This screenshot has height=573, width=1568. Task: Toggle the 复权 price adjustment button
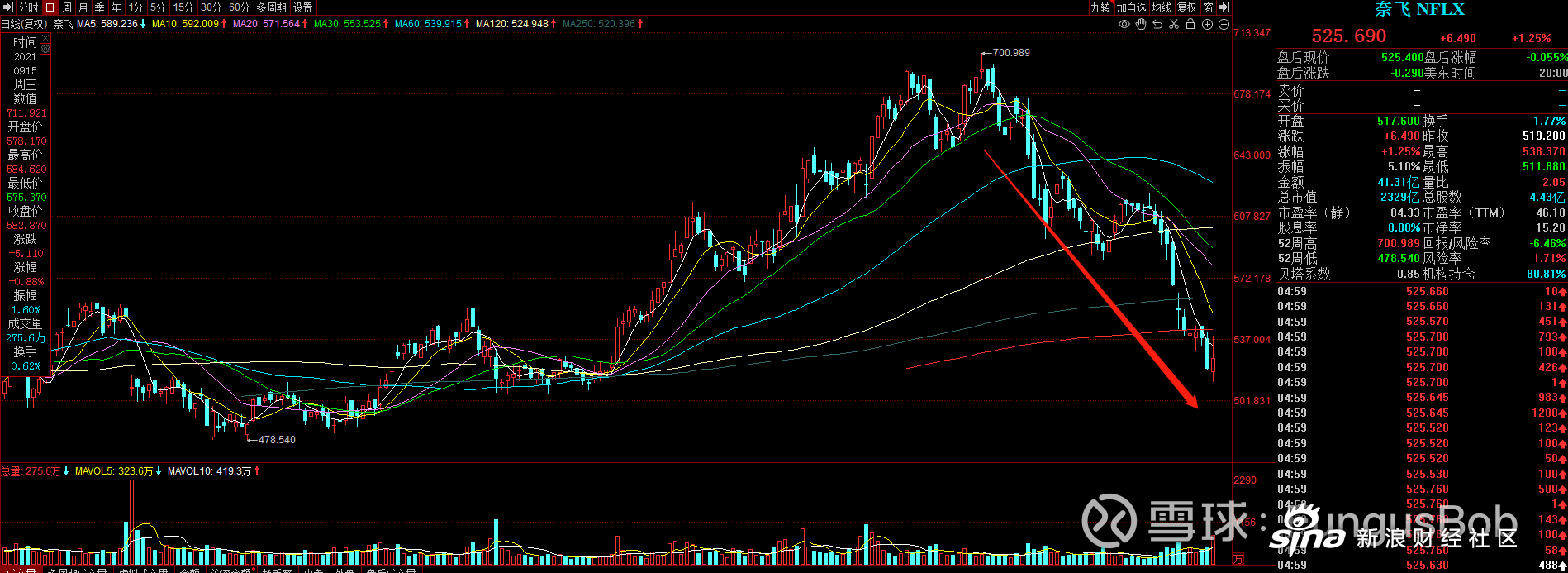(x=1187, y=7)
